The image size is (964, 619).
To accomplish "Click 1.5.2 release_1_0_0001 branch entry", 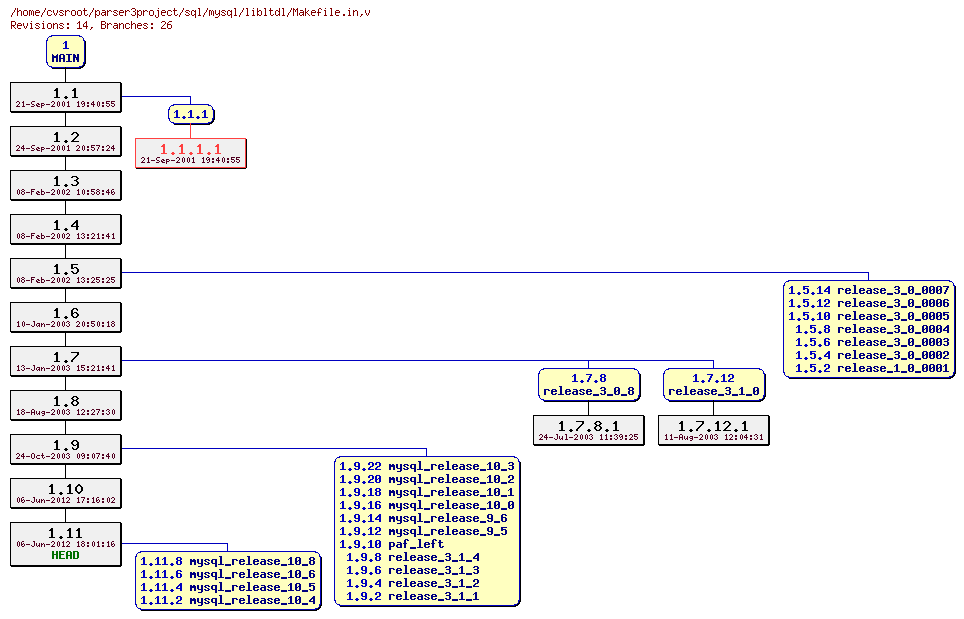I will (x=872, y=368).
